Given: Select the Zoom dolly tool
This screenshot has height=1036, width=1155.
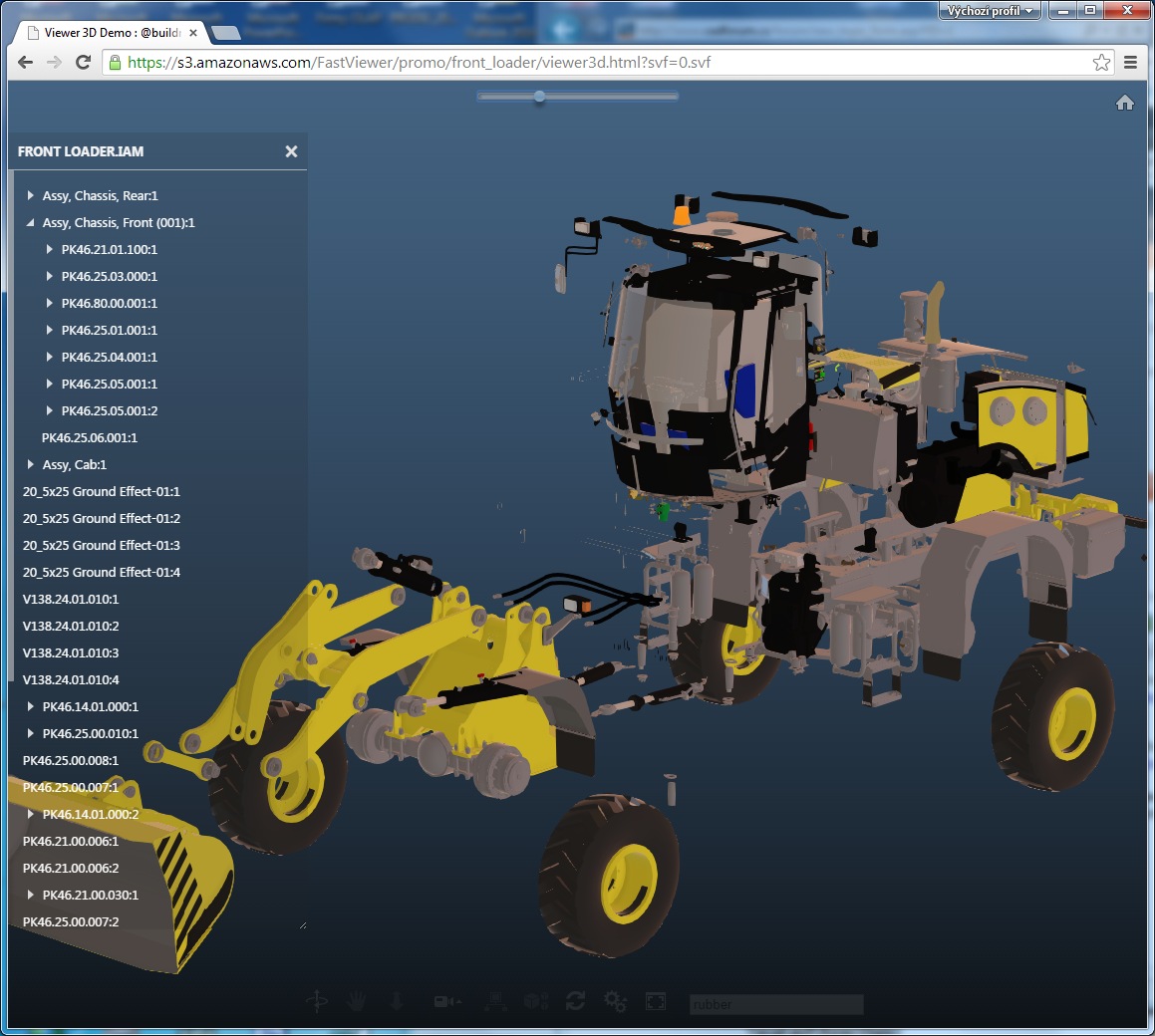Looking at the screenshot, I should click(397, 1002).
